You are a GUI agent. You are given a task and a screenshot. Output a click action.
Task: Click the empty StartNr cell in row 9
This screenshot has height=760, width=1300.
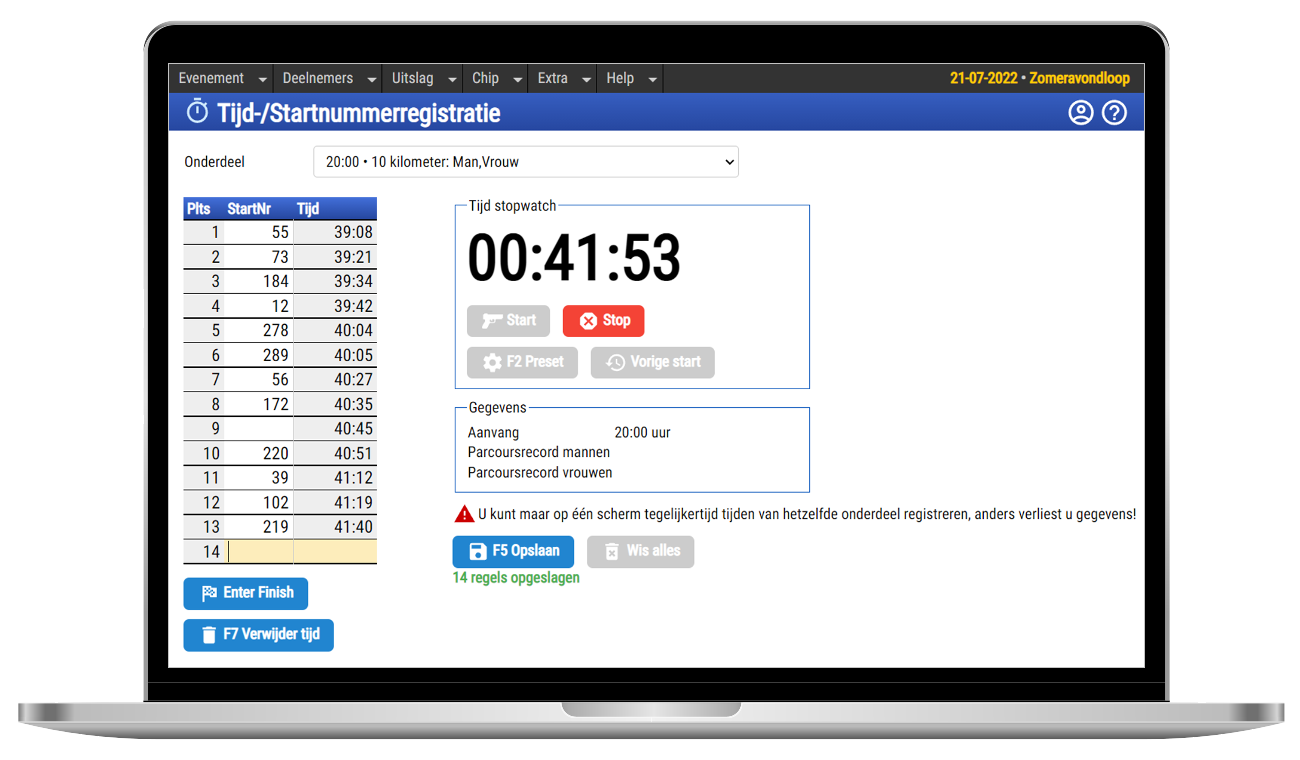[x=260, y=429]
